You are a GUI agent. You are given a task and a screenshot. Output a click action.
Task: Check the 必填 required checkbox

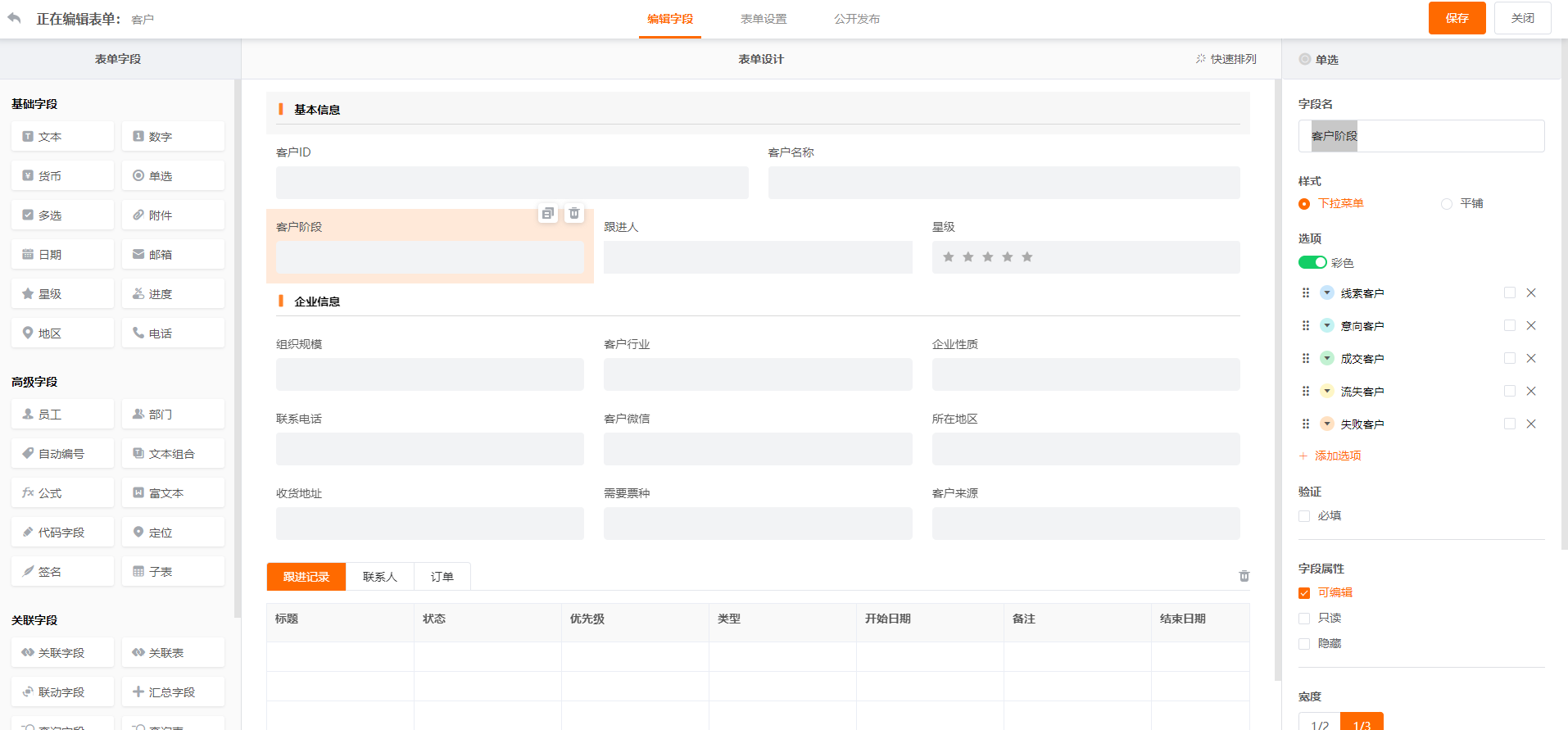click(x=1304, y=515)
